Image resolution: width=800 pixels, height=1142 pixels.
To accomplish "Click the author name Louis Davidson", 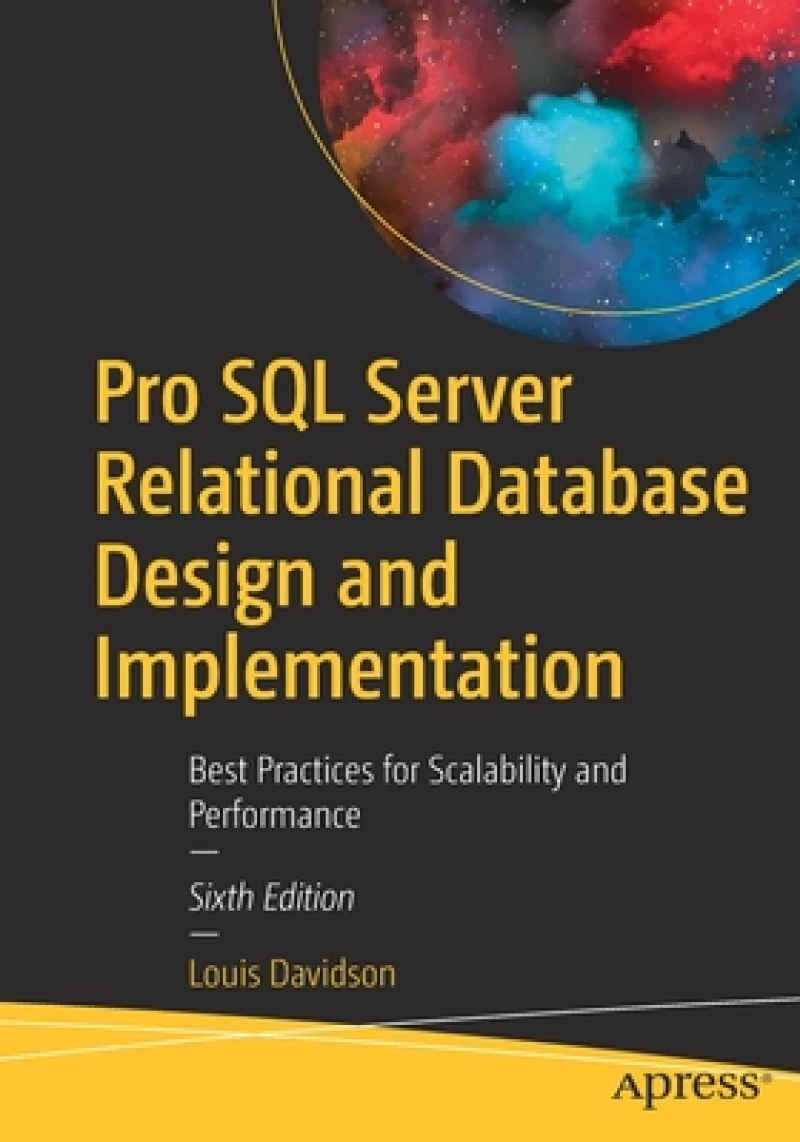I will coord(293,971).
